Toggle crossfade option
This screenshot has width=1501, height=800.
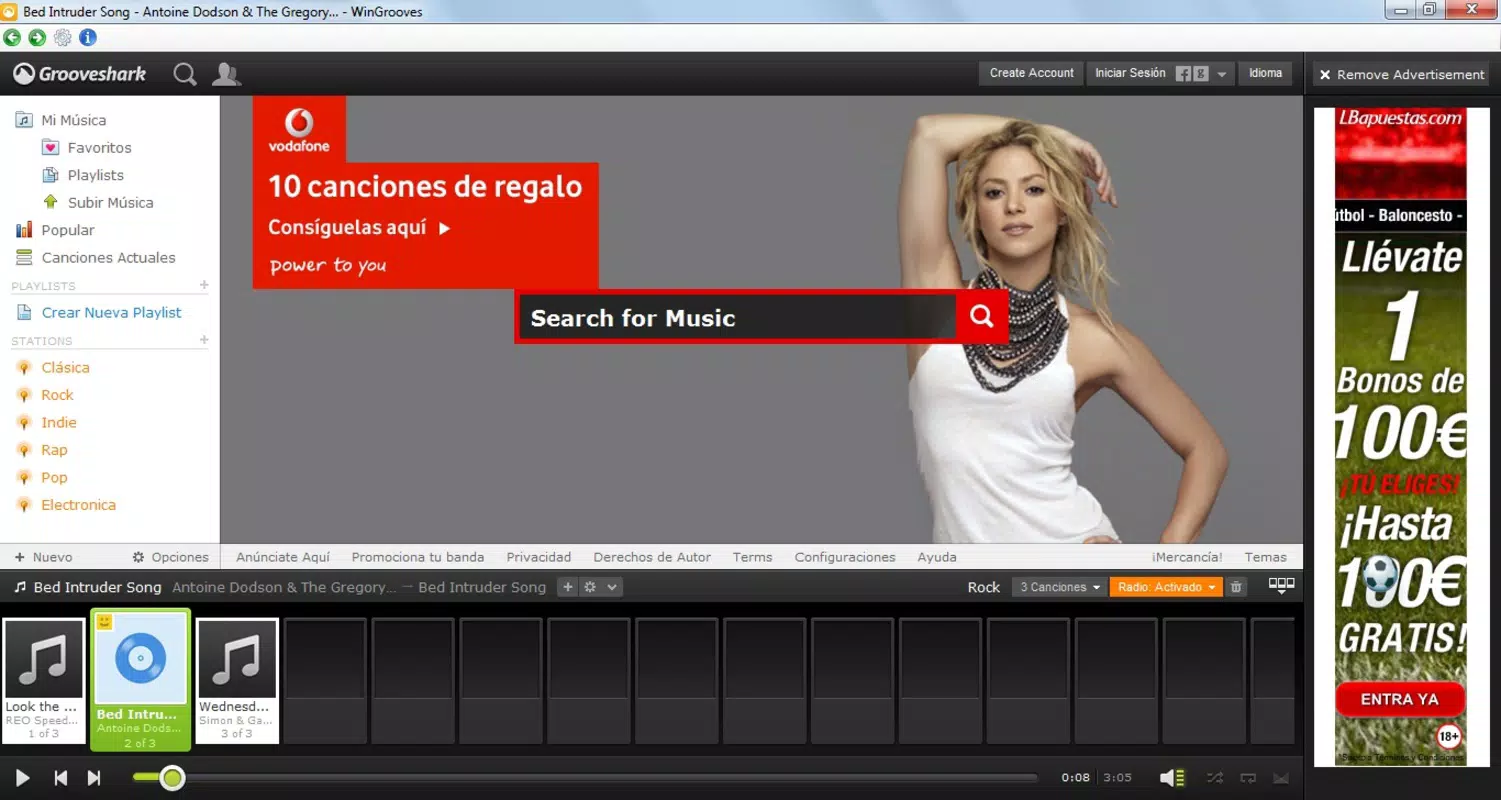tap(1281, 777)
